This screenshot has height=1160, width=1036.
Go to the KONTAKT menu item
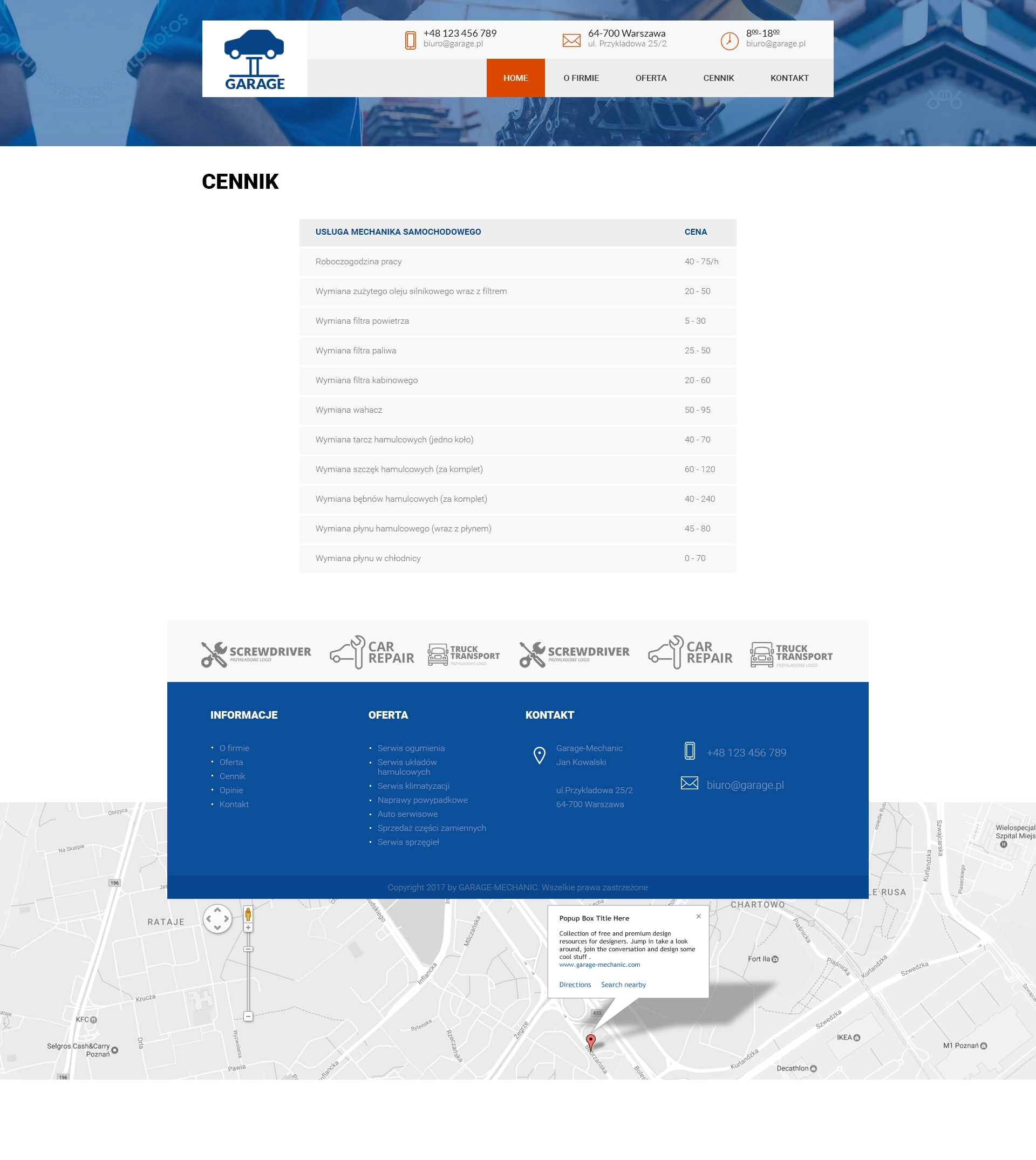[789, 78]
